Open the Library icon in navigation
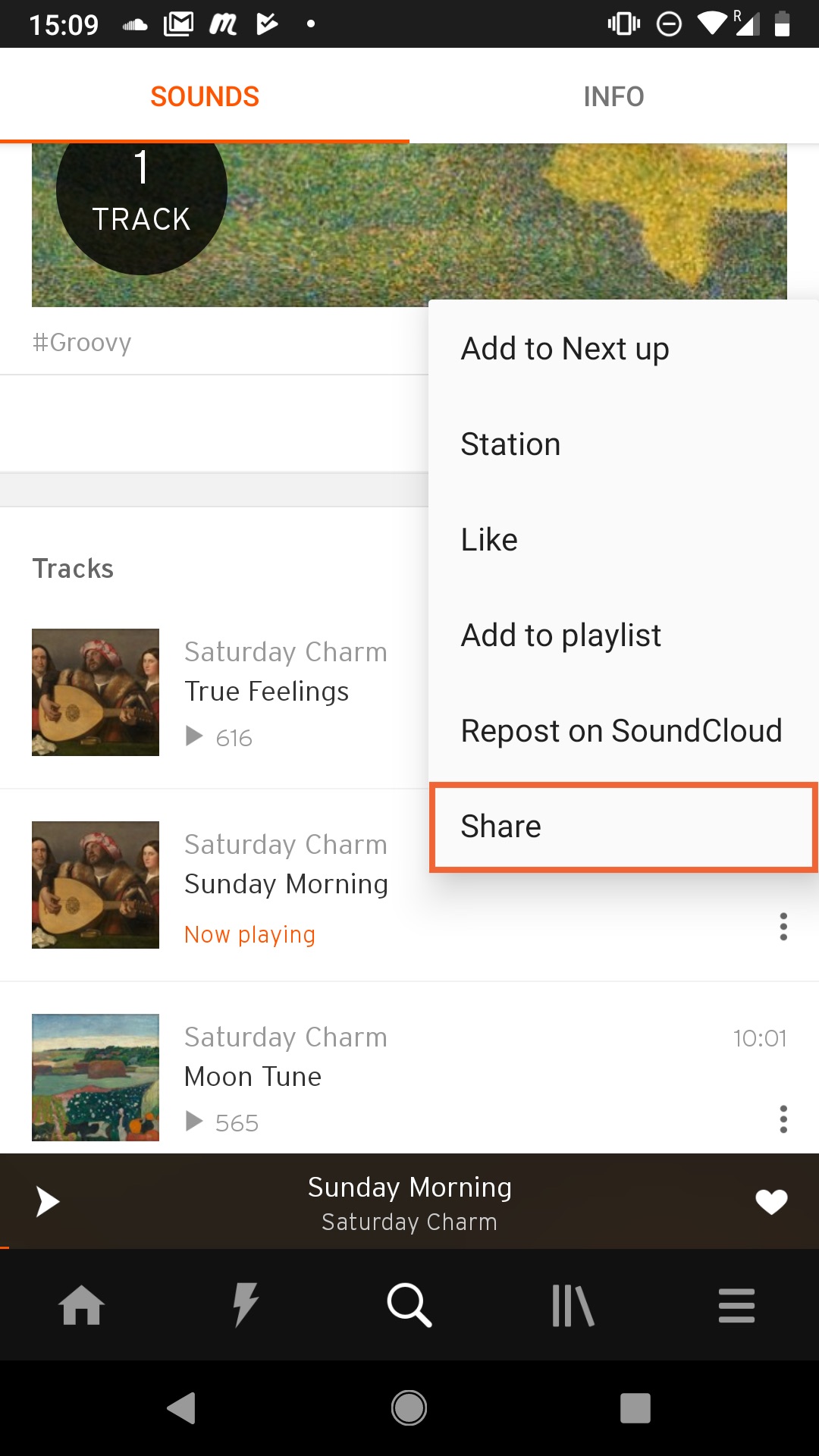This screenshot has width=819, height=1456. (x=573, y=1305)
